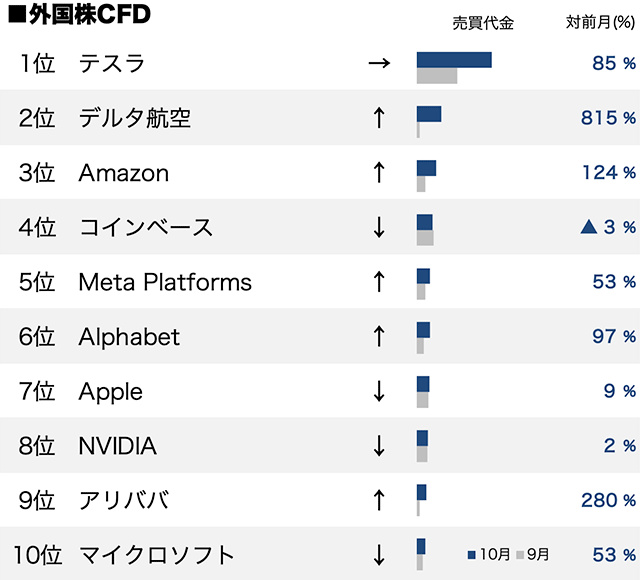Screen dimensions: 640x580
Task: Click the 815 % value for デルタ航空
Action: click(608, 118)
